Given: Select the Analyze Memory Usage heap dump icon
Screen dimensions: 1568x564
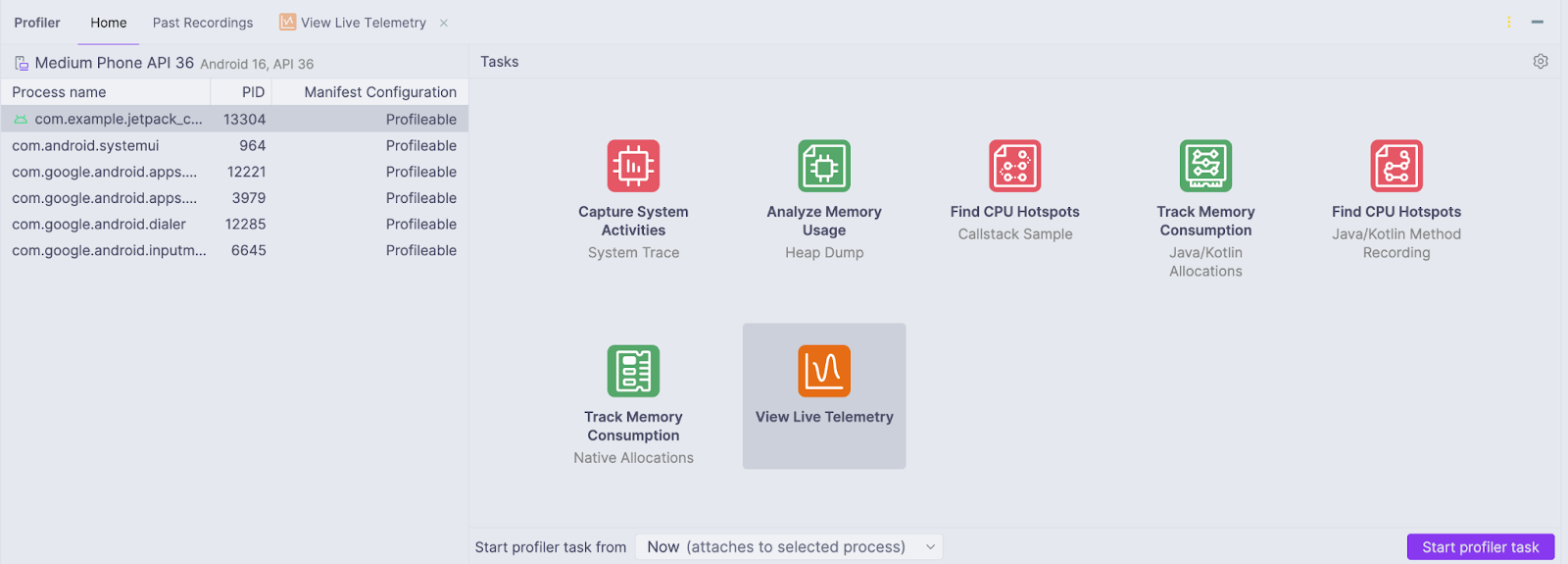Looking at the screenshot, I should tap(824, 166).
